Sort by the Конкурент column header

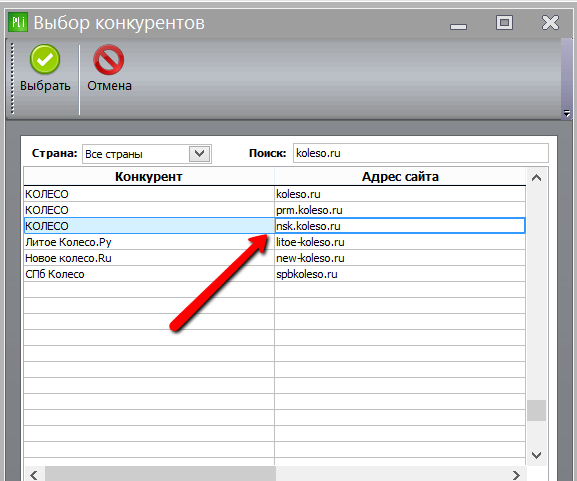[149, 177]
